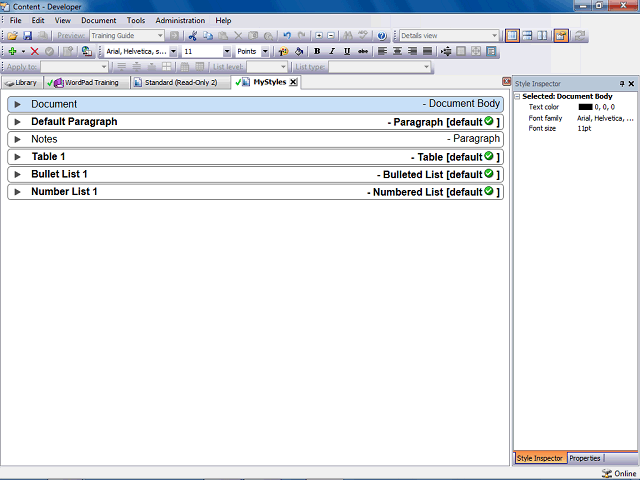
Task: Open the Document menu
Action: 98,20
